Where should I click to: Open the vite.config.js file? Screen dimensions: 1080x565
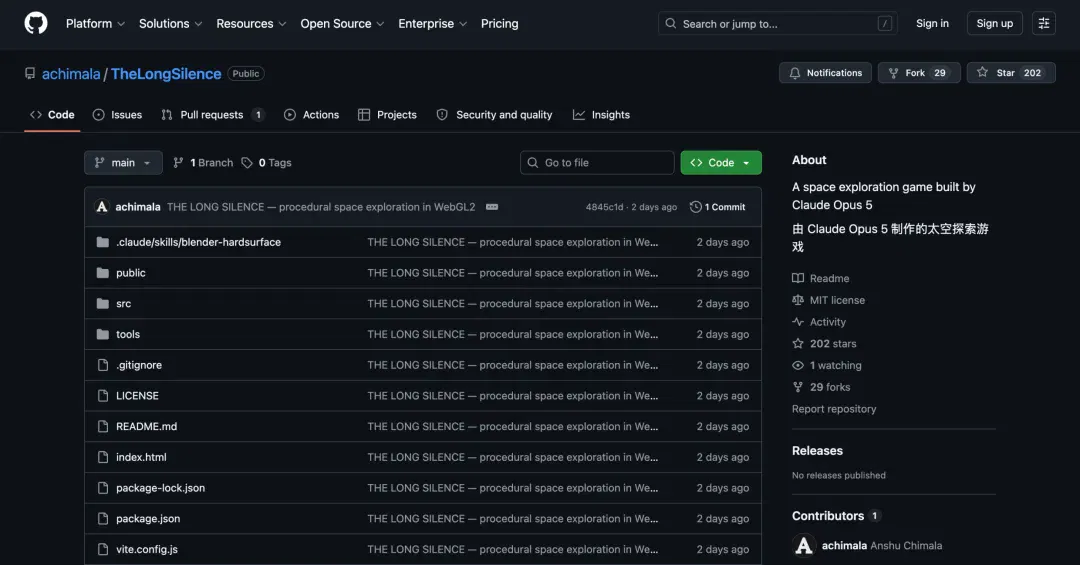pos(147,549)
